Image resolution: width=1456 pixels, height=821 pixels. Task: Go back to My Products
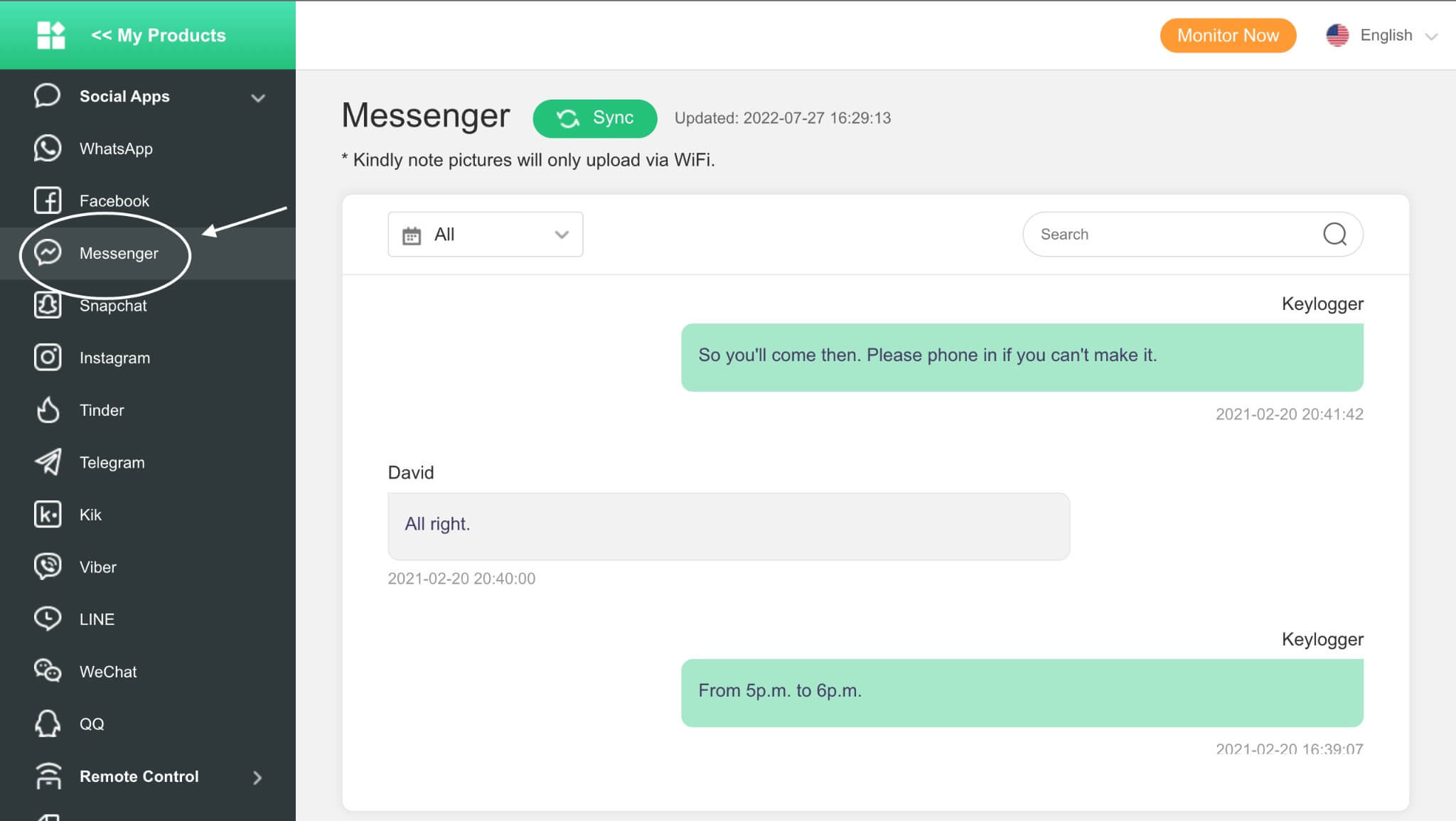click(x=158, y=35)
